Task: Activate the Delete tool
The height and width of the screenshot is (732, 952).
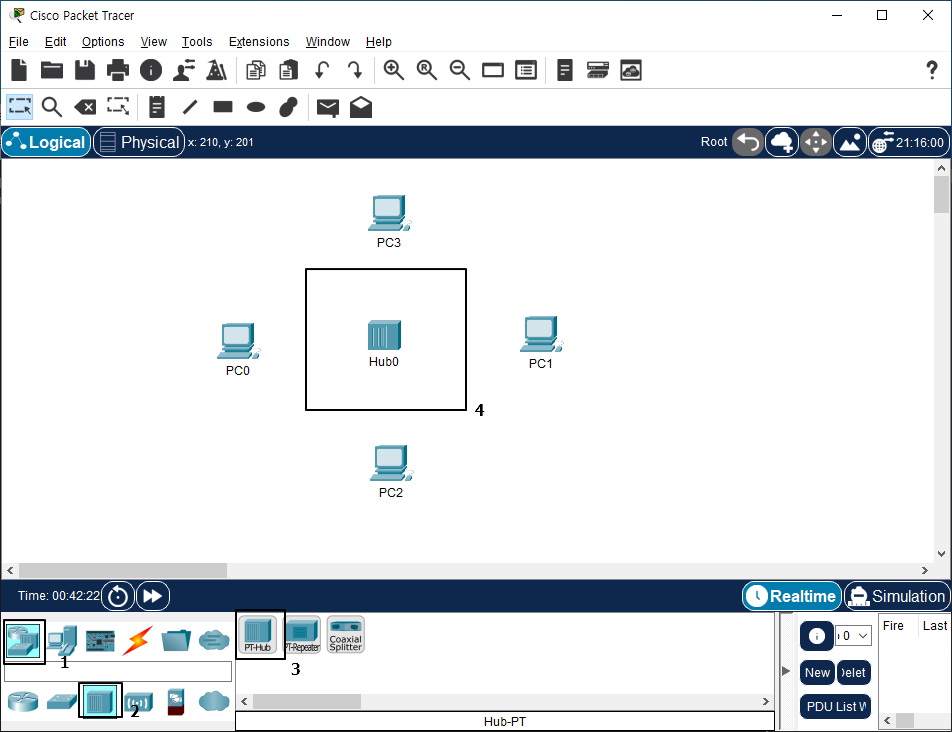Action: [85, 107]
